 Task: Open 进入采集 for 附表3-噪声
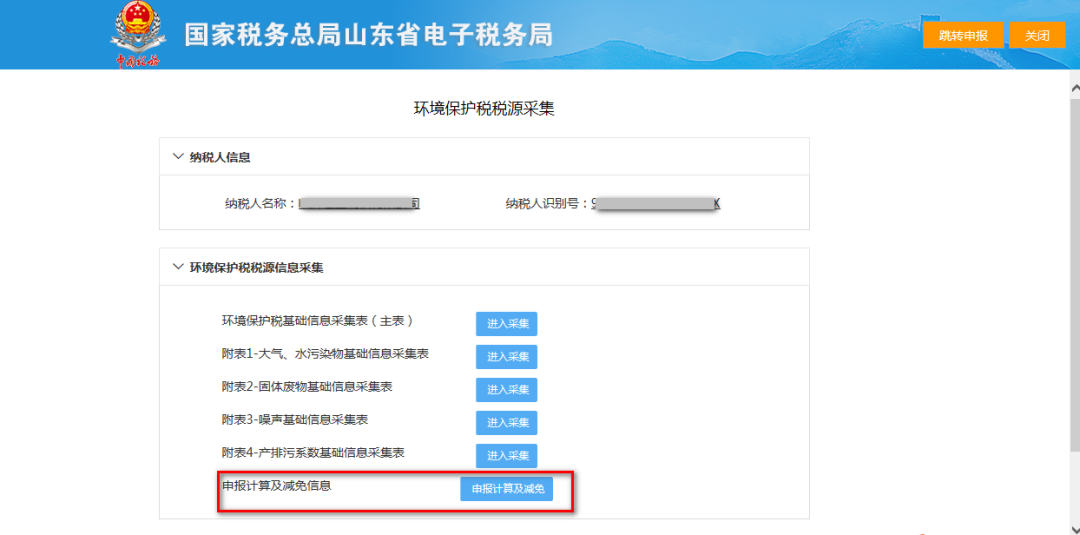[506, 423]
